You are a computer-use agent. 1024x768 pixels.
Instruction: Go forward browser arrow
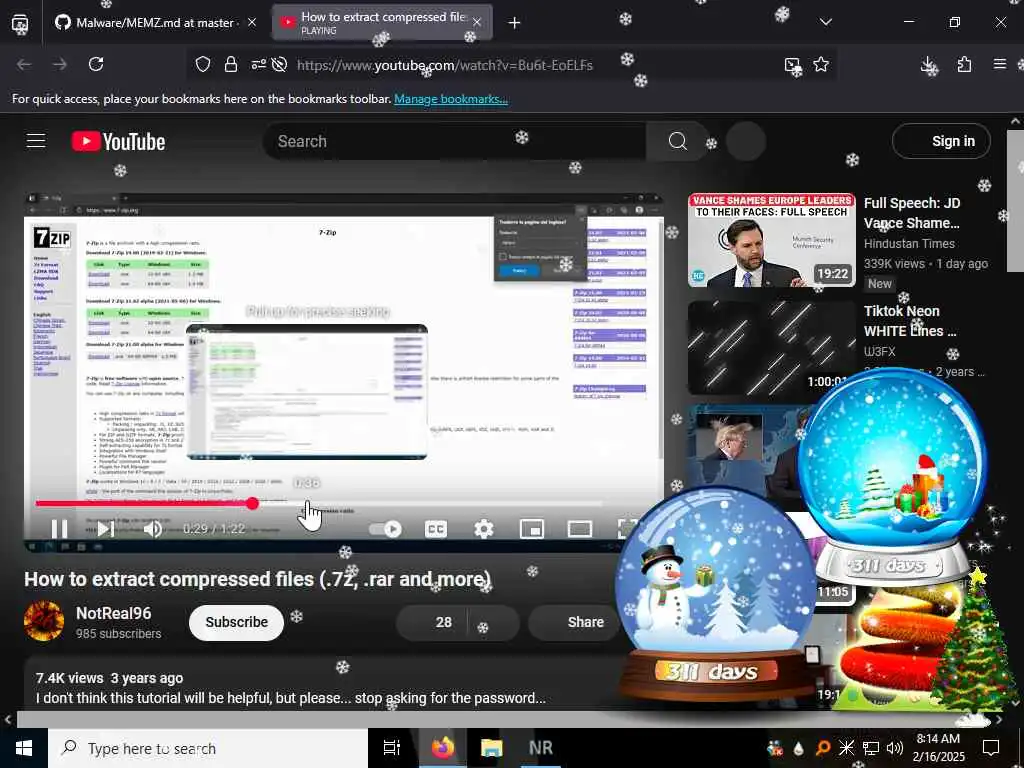[x=59, y=64]
